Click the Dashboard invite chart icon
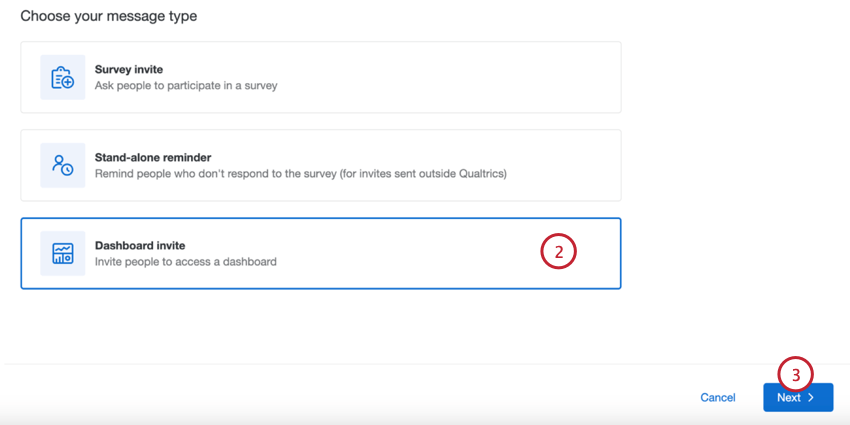Viewport: 850px width, 425px height. click(x=62, y=253)
